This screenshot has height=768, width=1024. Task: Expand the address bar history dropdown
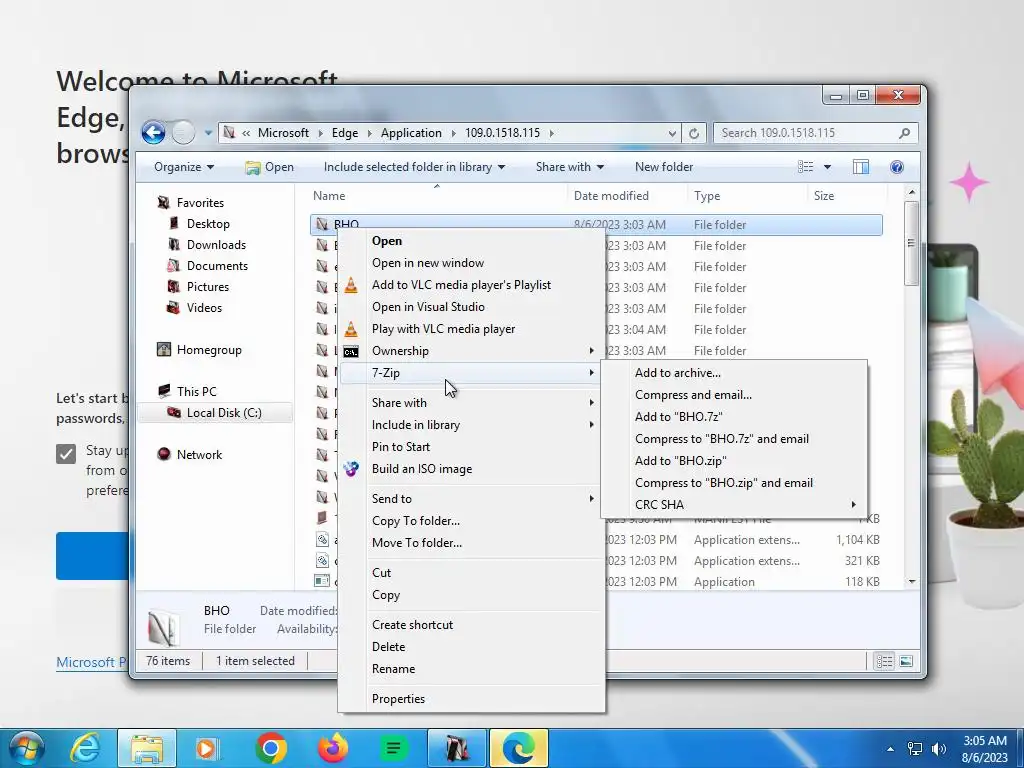click(672, 133)
